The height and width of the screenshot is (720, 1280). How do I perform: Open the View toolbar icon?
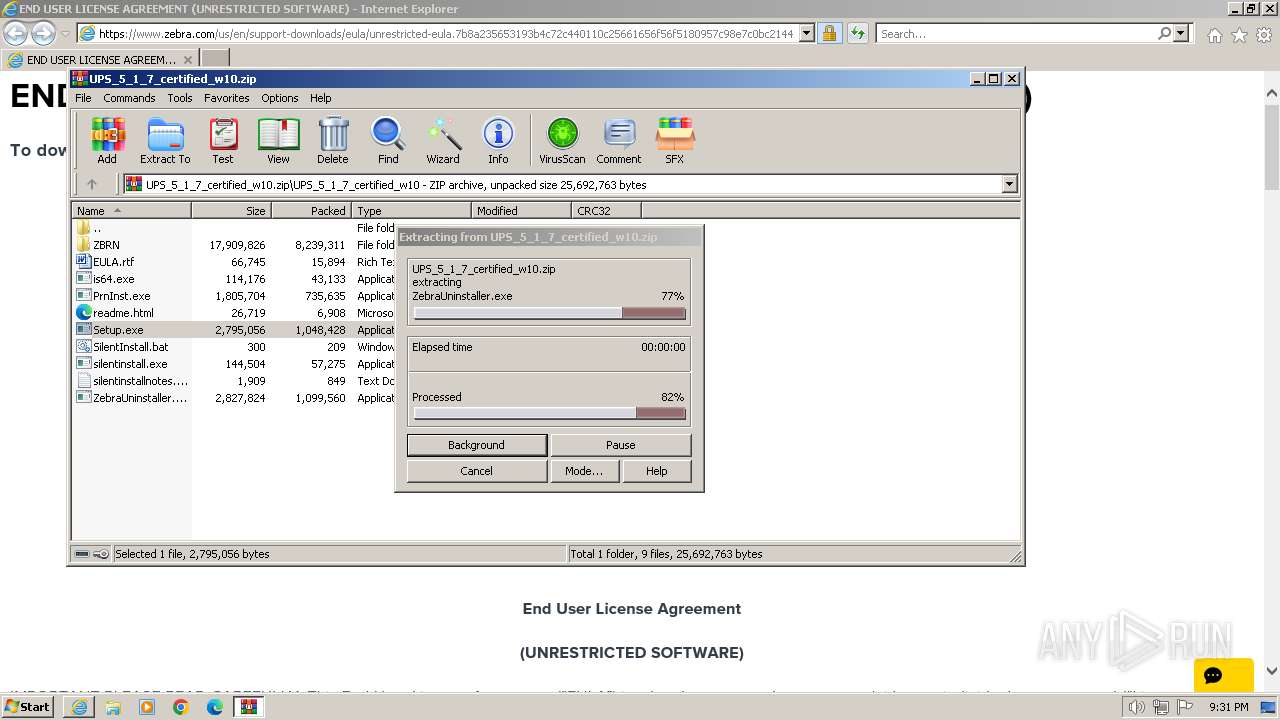coord(278,140)
